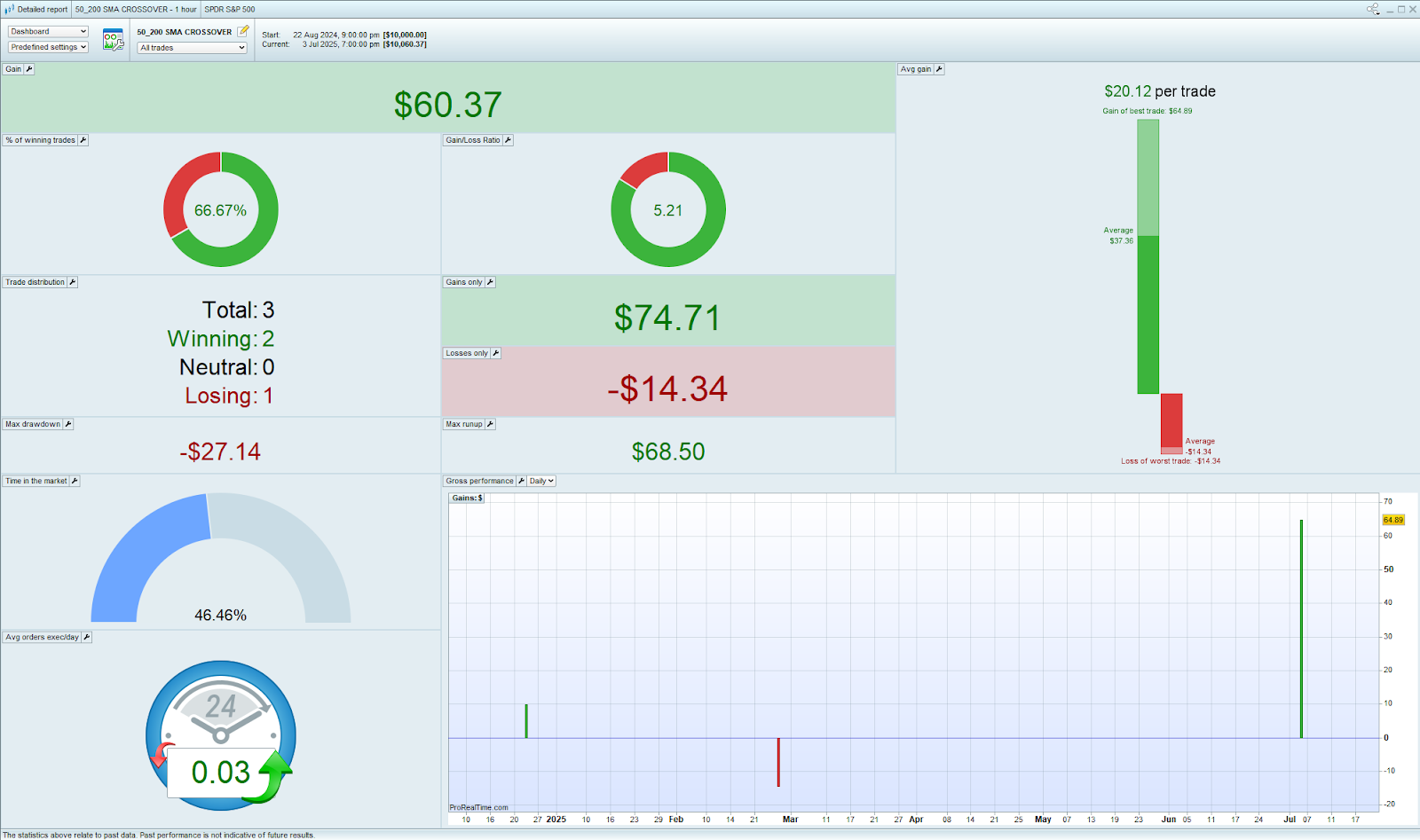Open Max runup widget settings wrench

490,424
